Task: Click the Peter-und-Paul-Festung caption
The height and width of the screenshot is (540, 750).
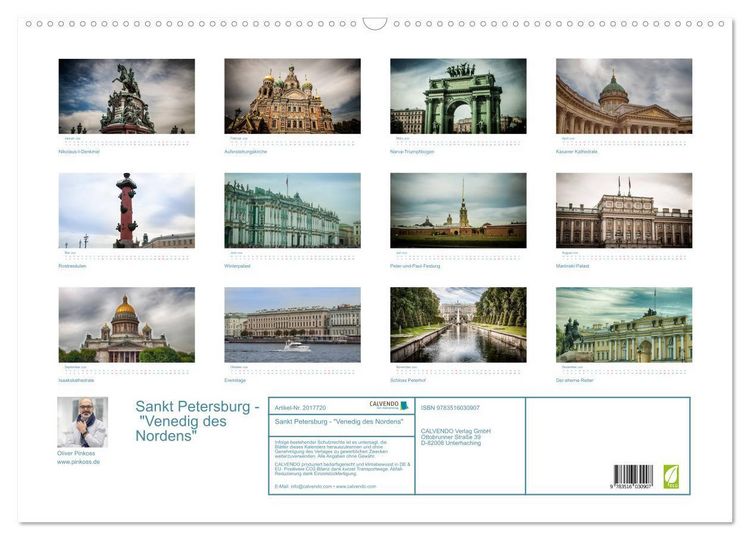Action: coord(415,266)
